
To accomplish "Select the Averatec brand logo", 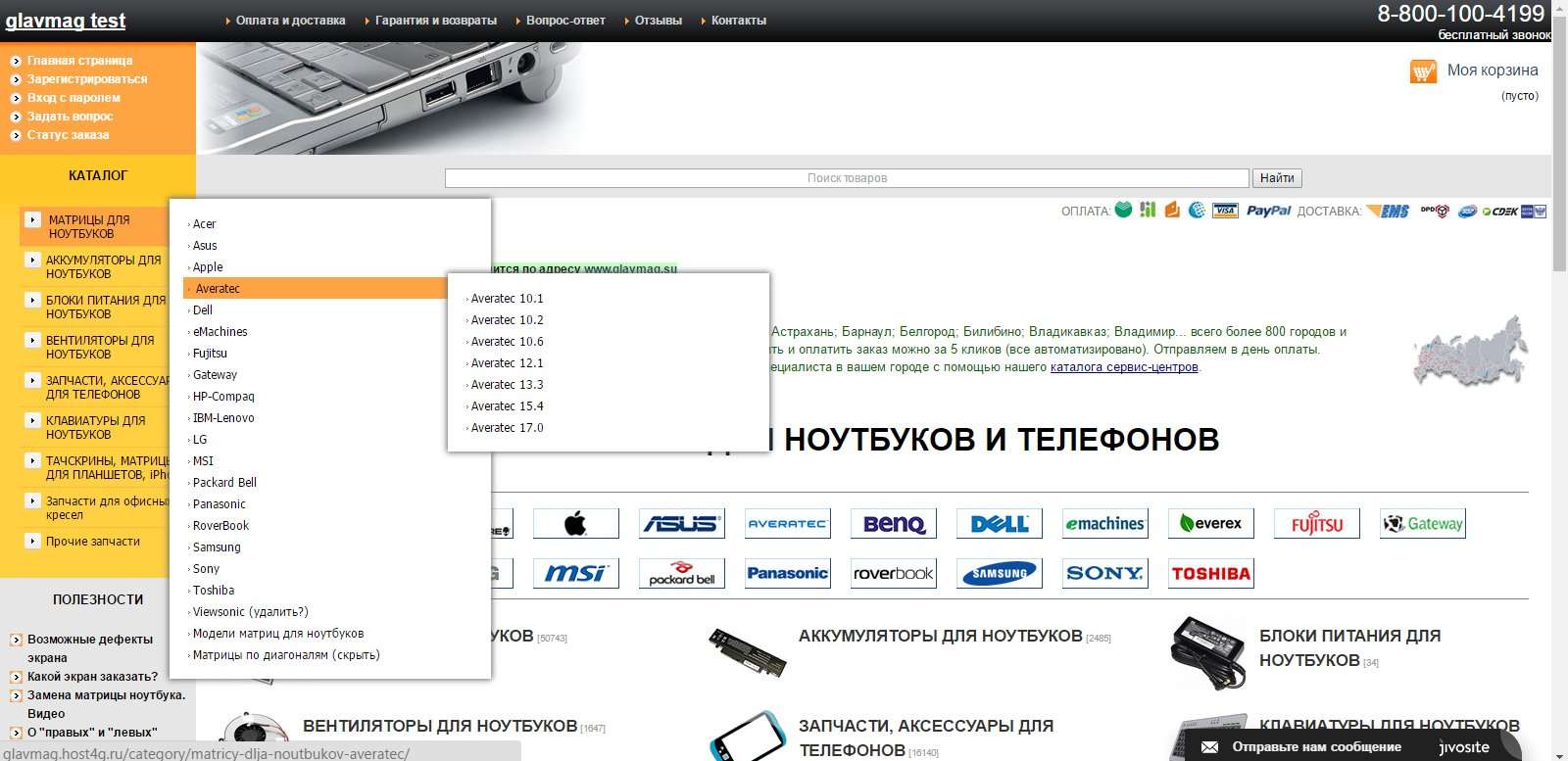I will tap(788, 524).
